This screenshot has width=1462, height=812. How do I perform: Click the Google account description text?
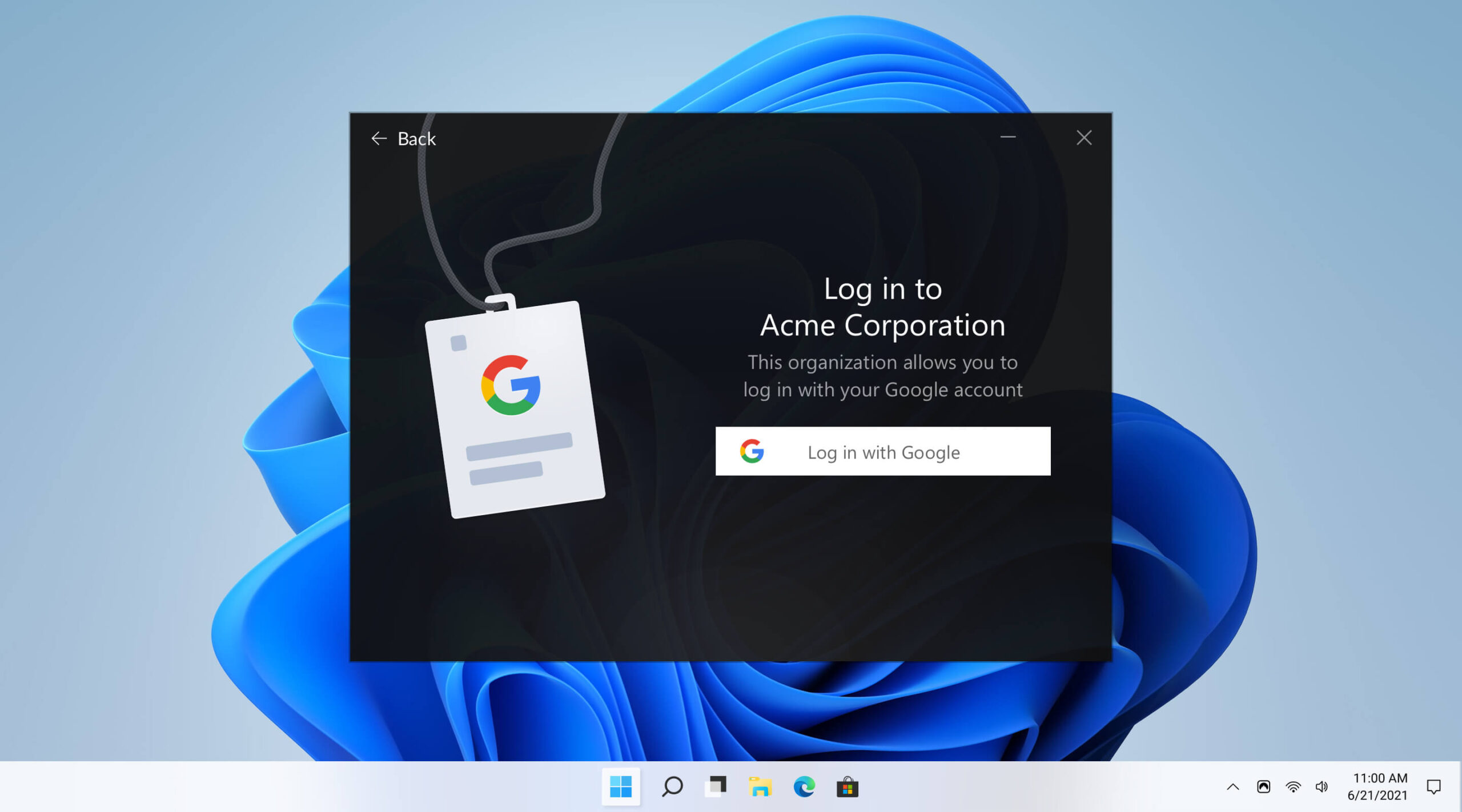pos(882,376)
